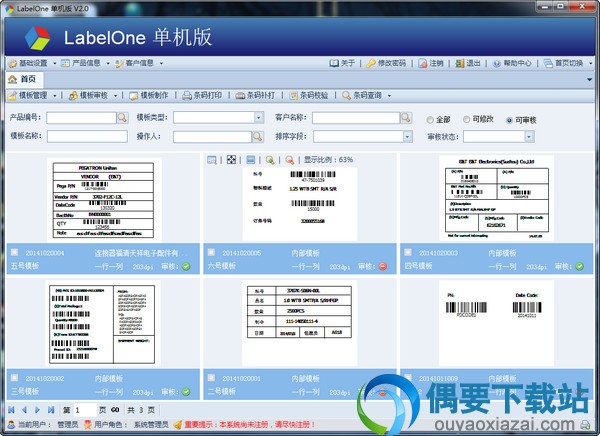Viewport: 600px width, 436px height.
Task: Click the printer icon in status bar corner
Action: [585, 425]
